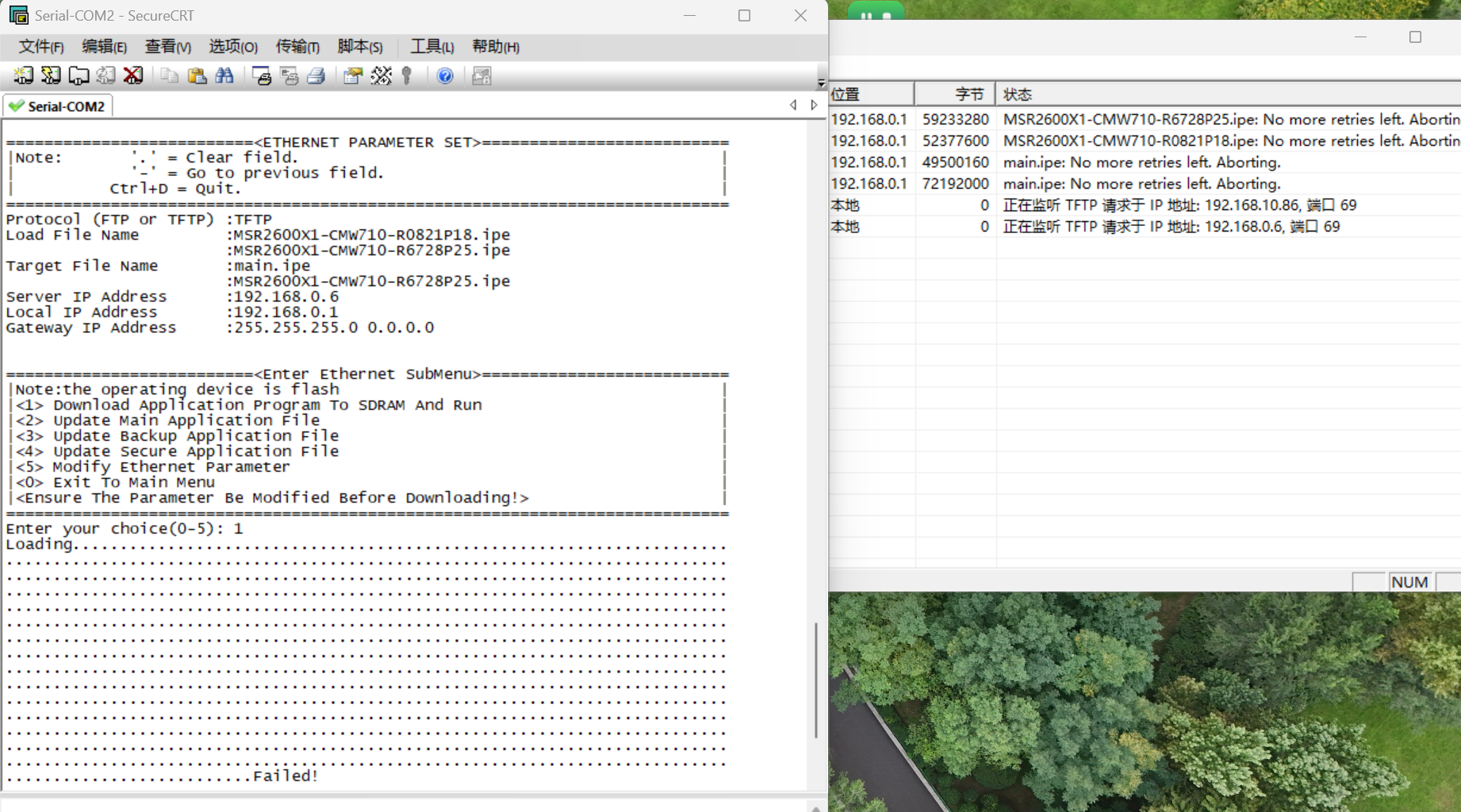This screenshot has height=812, width=1461.
Task: Select the main.ipe row with 49500160 bytes
Action: click(1145, 162)
